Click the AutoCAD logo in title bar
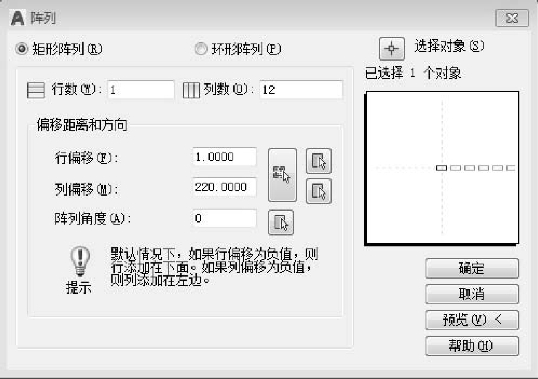538x379 pixels. (x=18, y=18)
